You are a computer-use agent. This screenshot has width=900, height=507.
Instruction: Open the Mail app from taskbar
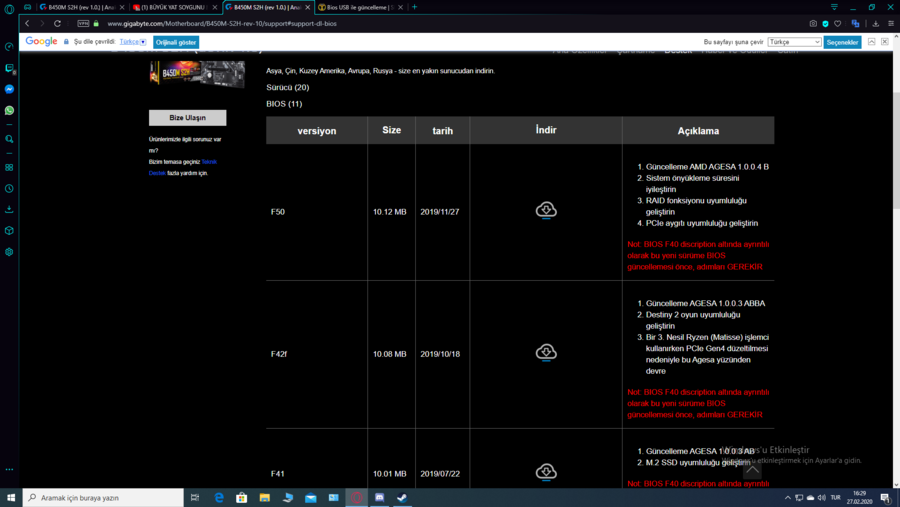[x=311, y=497]
